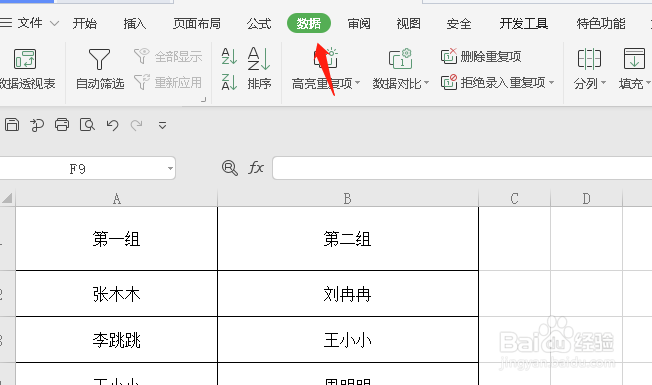This screenshot has height=385, width=652.
Task: Click the name box showing F9
Action: tap(78, 168)
